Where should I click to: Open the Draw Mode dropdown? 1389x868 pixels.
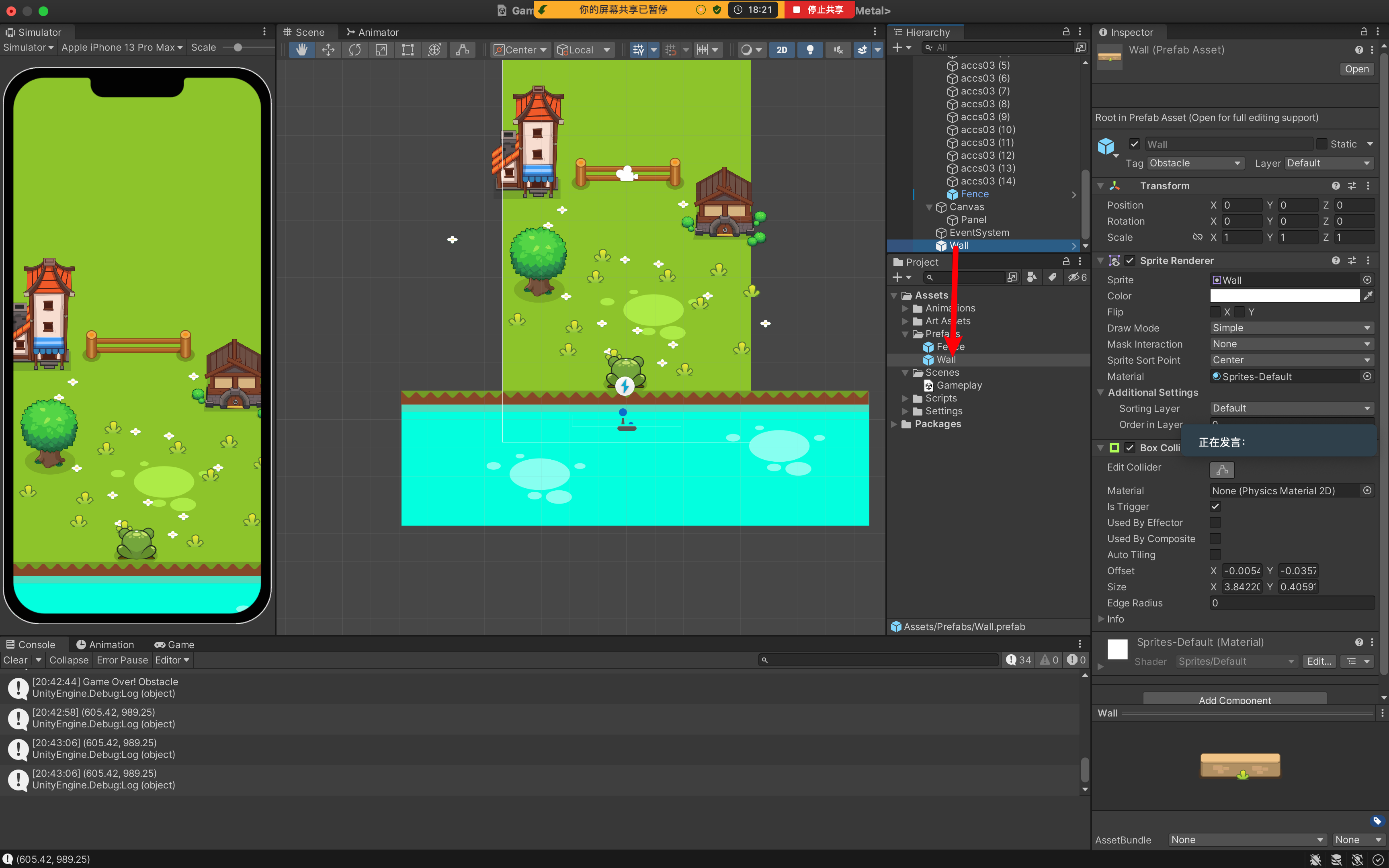pos(1292,328)
